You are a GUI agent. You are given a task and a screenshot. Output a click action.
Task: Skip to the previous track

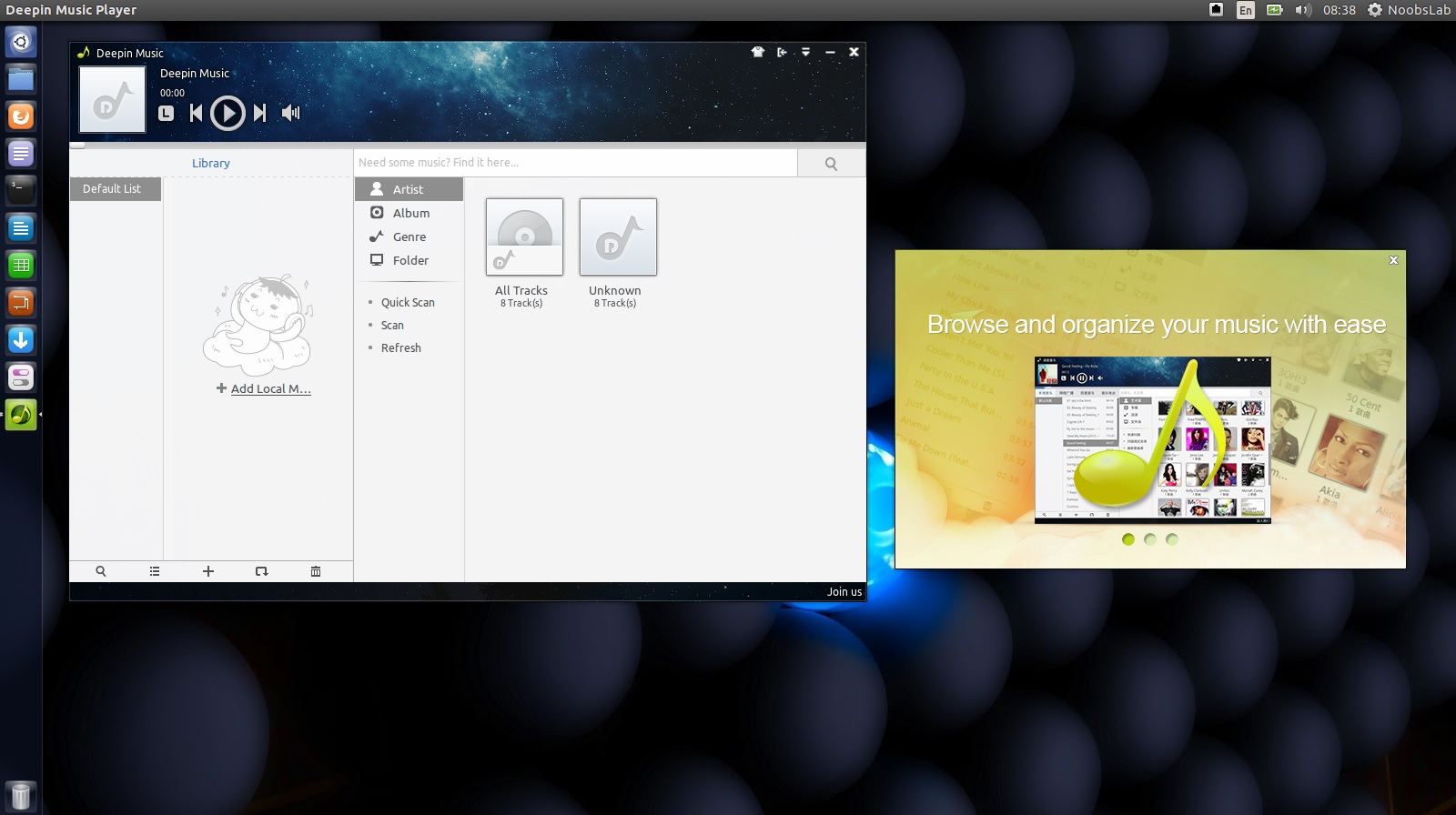[x=196, y=113]
